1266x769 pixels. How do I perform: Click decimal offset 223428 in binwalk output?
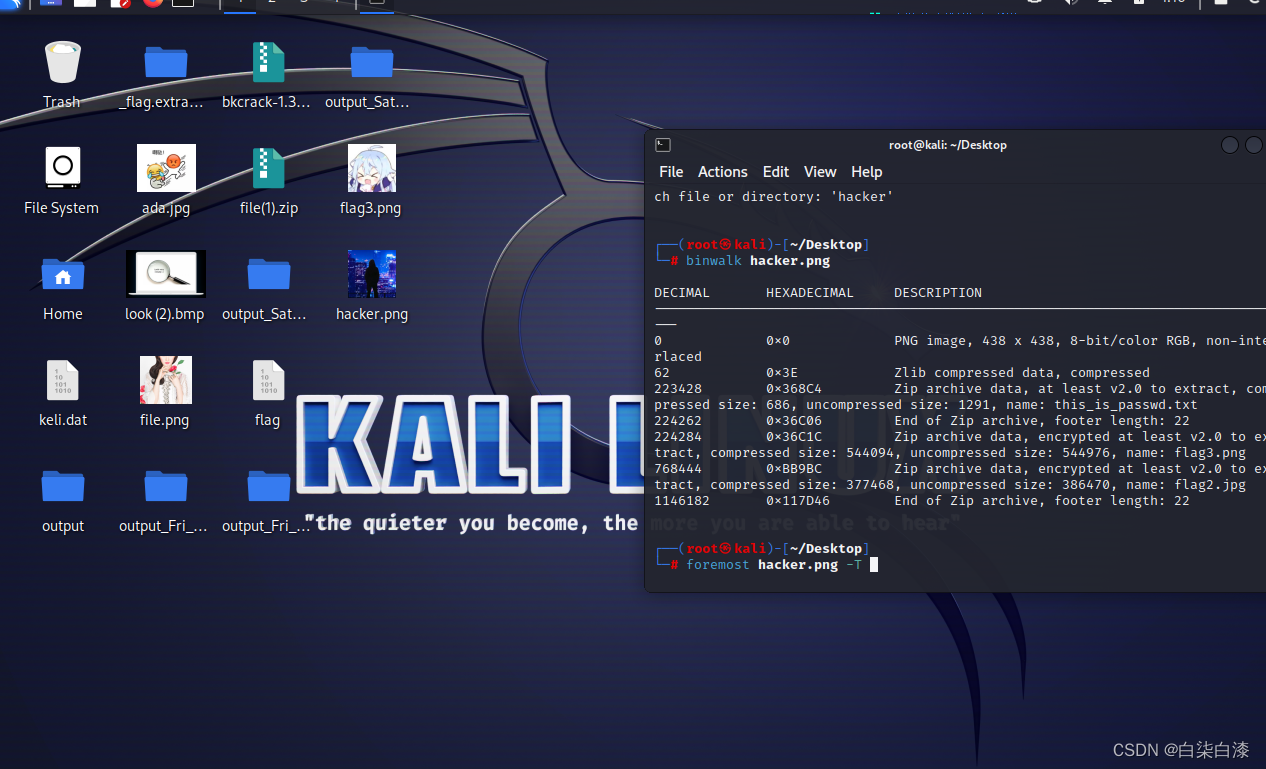[678, 389]
